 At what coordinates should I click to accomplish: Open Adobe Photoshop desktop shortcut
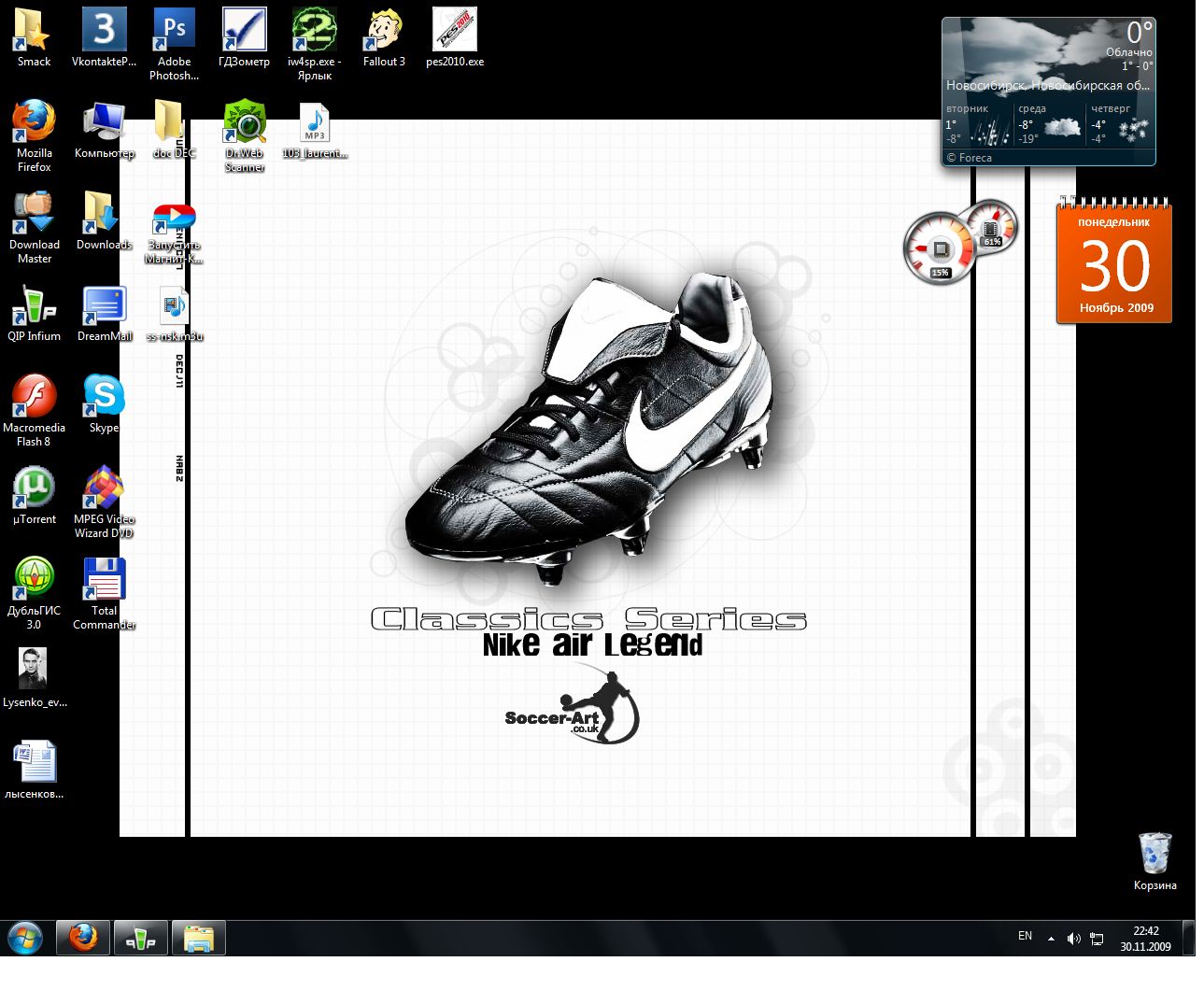[x=174, y=44]
